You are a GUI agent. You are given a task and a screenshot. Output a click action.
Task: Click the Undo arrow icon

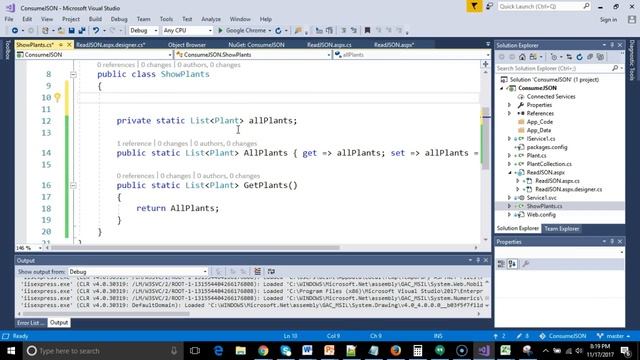[96, 31]
